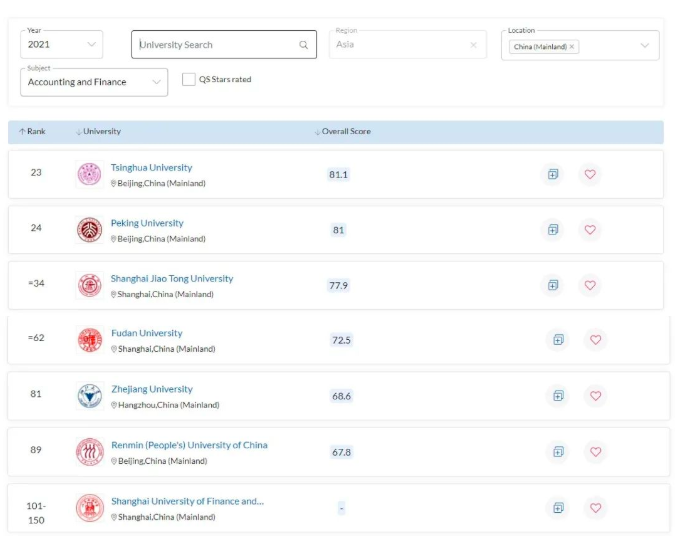Remove the China (Mainland) location tag

point(572,47)
